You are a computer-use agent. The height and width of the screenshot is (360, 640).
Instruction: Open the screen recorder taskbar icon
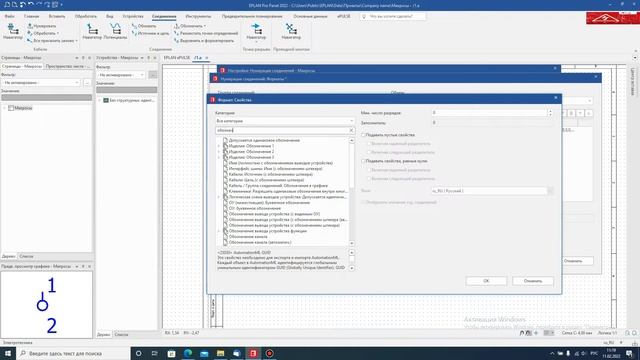269,353
